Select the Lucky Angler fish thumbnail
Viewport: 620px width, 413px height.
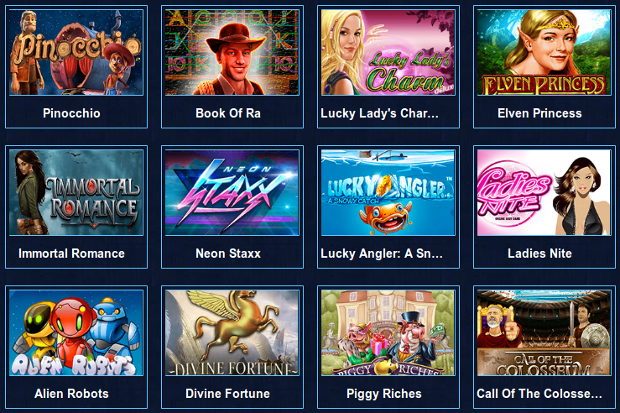tap(388, 193)
